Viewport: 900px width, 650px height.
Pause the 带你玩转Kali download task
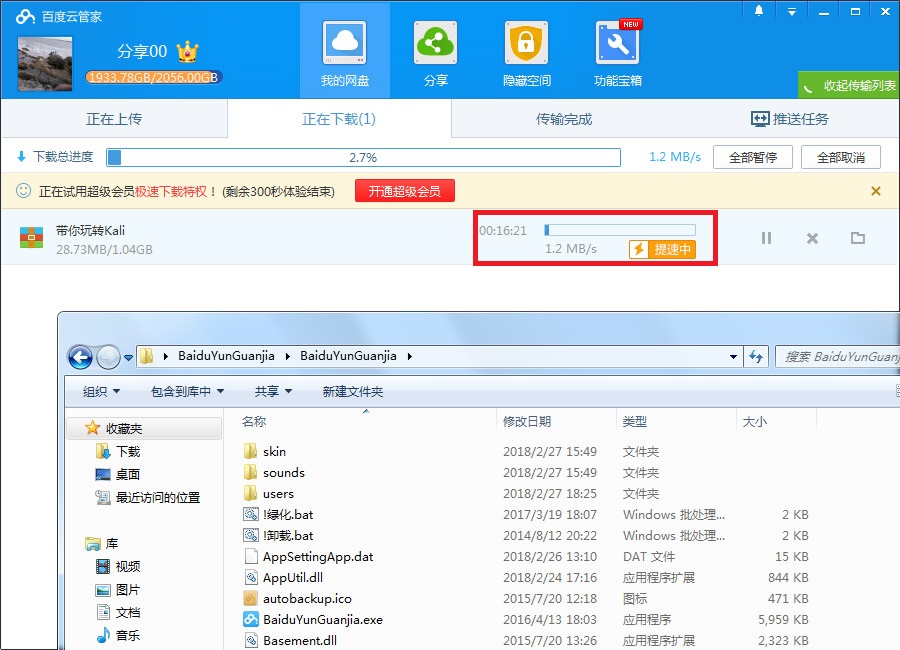tap(767, 238)
